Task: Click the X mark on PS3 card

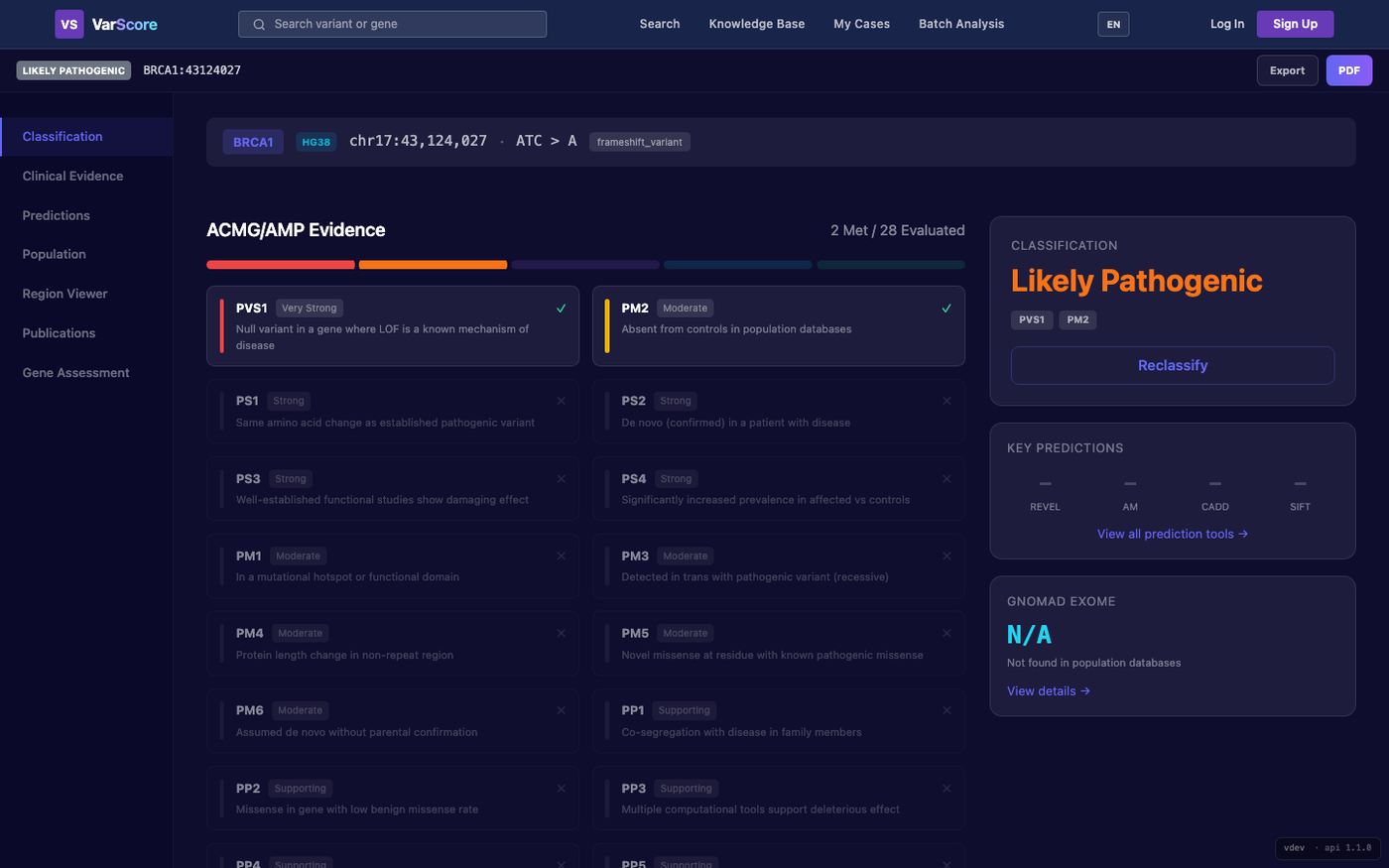Action: 562,478
